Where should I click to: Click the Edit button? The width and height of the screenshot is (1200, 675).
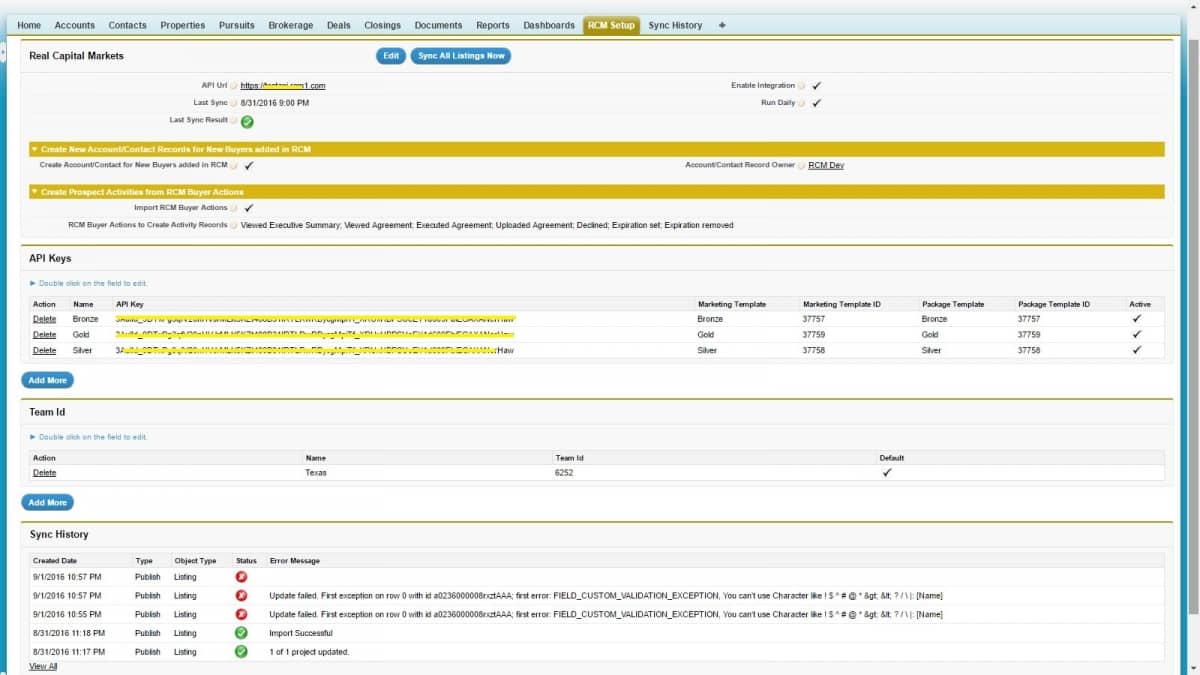click(x=391, y=56)
